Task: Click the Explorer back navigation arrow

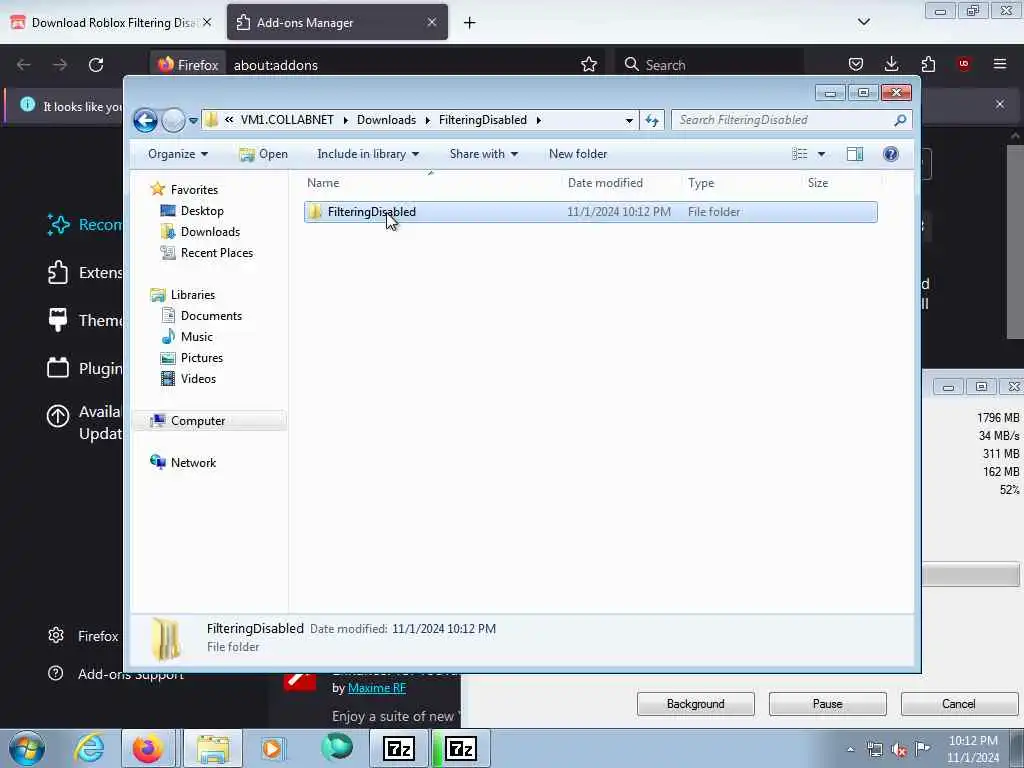Action: [x=146, y=120]
